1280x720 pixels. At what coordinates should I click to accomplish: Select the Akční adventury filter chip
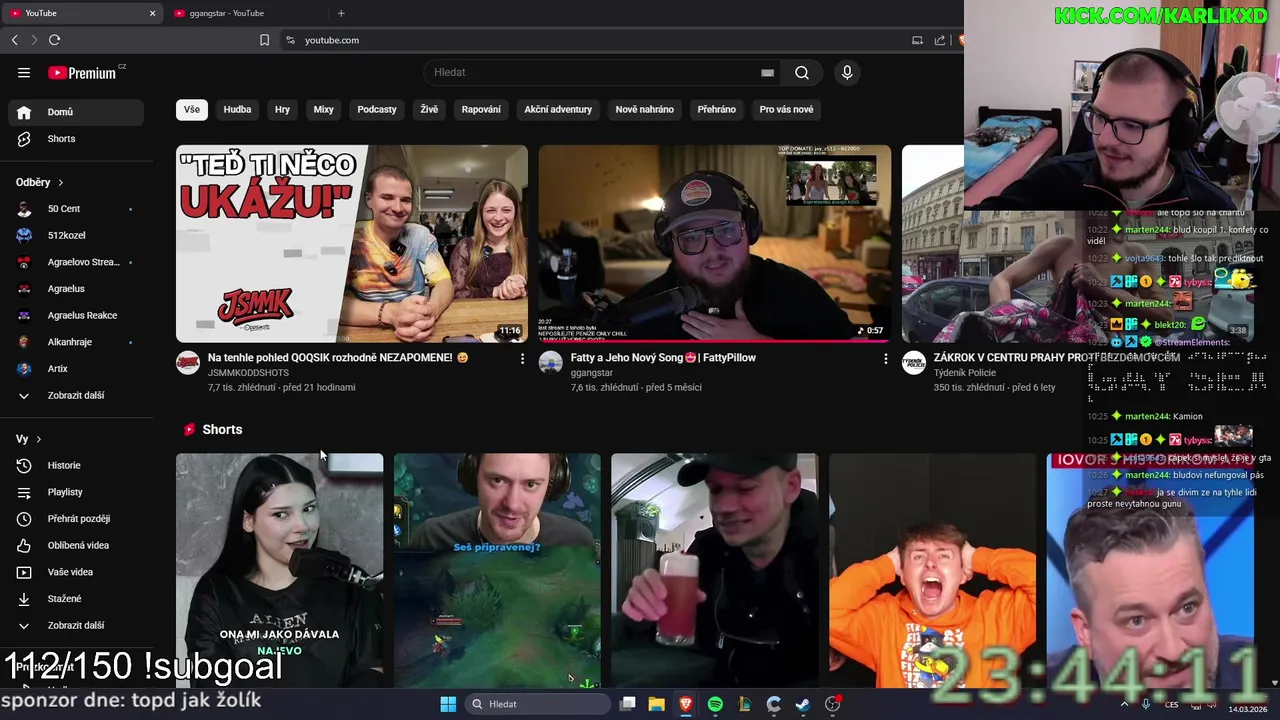click(558, 109)
